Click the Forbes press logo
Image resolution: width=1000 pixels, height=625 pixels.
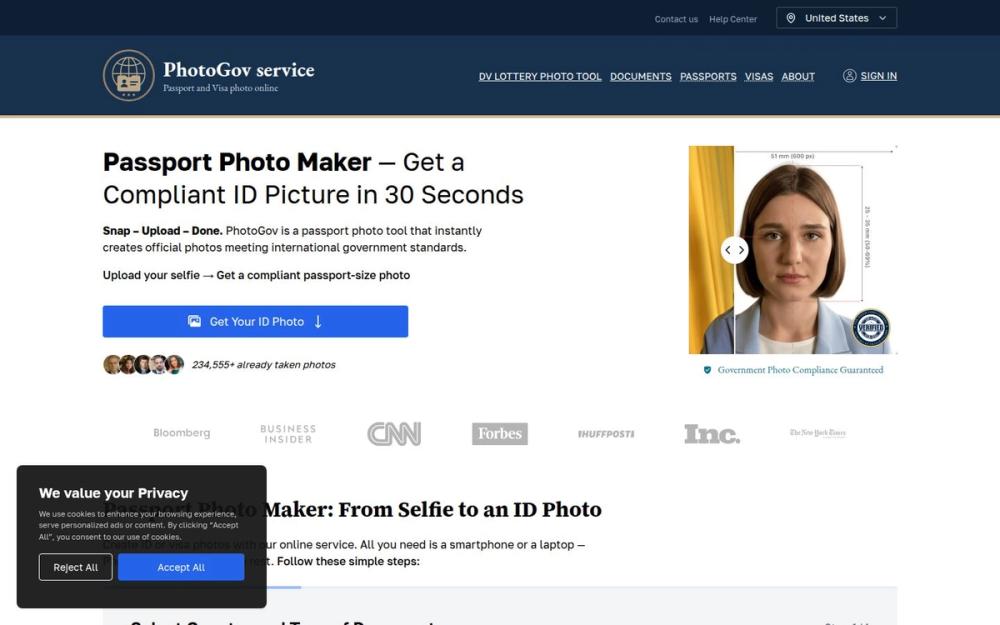click(499, 433)
